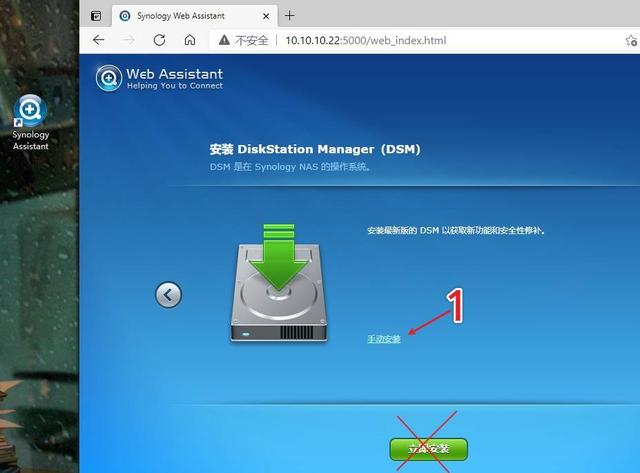Click the not secure warning icon

224,40
